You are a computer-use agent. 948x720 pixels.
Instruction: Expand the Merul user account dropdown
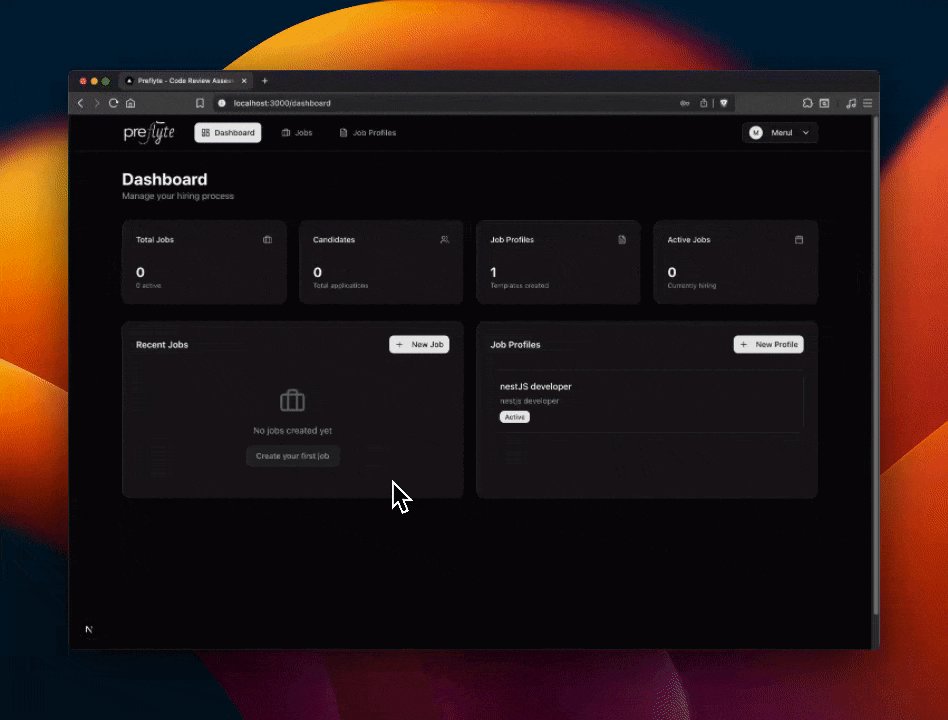tap(780, 133)
